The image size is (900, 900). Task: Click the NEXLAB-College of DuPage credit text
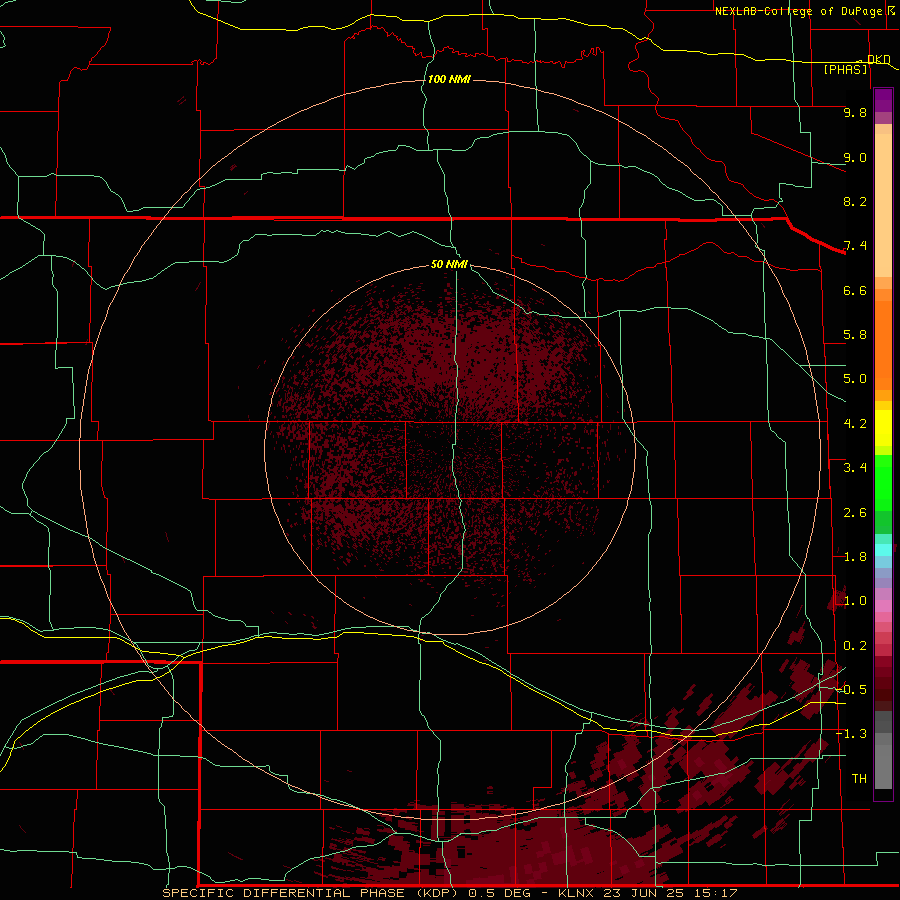798,11
